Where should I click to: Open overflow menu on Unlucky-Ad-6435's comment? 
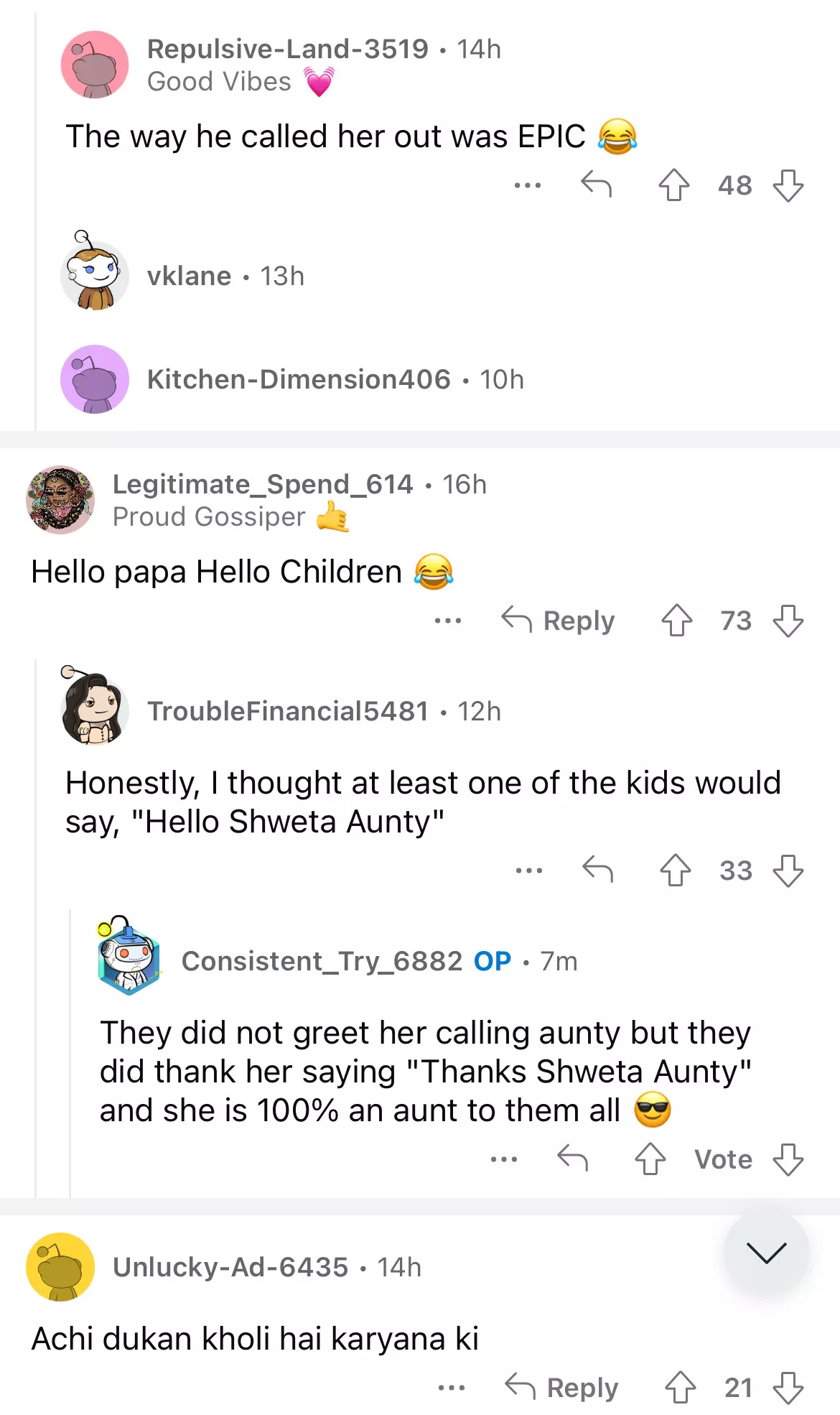pos(452,1388)
